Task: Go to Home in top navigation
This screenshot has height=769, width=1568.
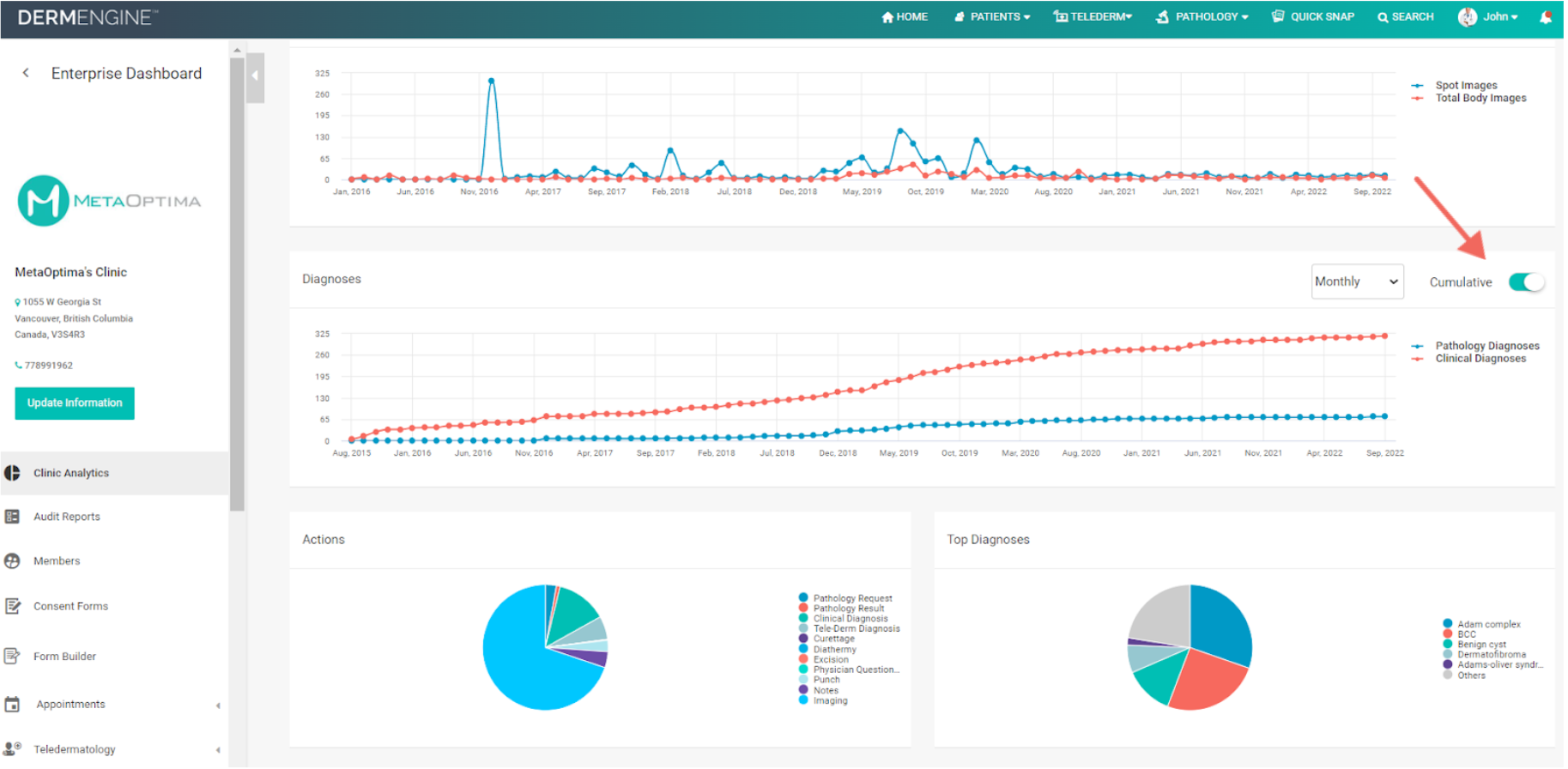Action: click(905, 17)
